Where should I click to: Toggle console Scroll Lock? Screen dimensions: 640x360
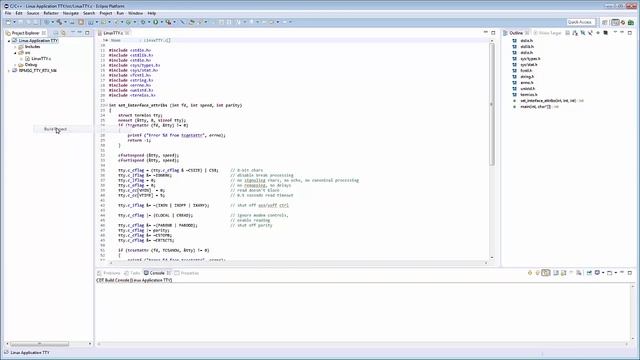click(564, 273)
